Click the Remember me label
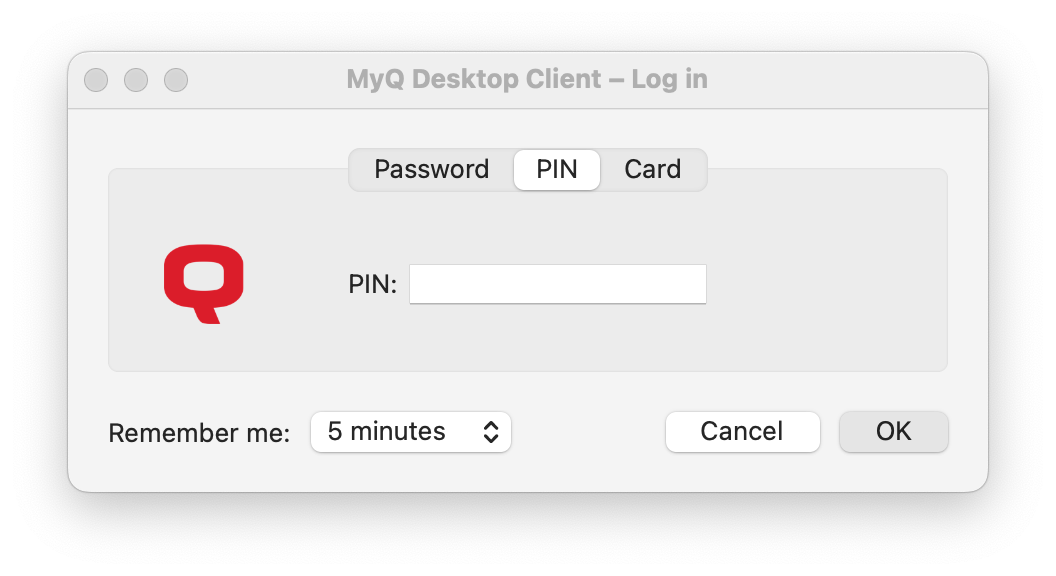1056x576 pixels. click(198, 432)
